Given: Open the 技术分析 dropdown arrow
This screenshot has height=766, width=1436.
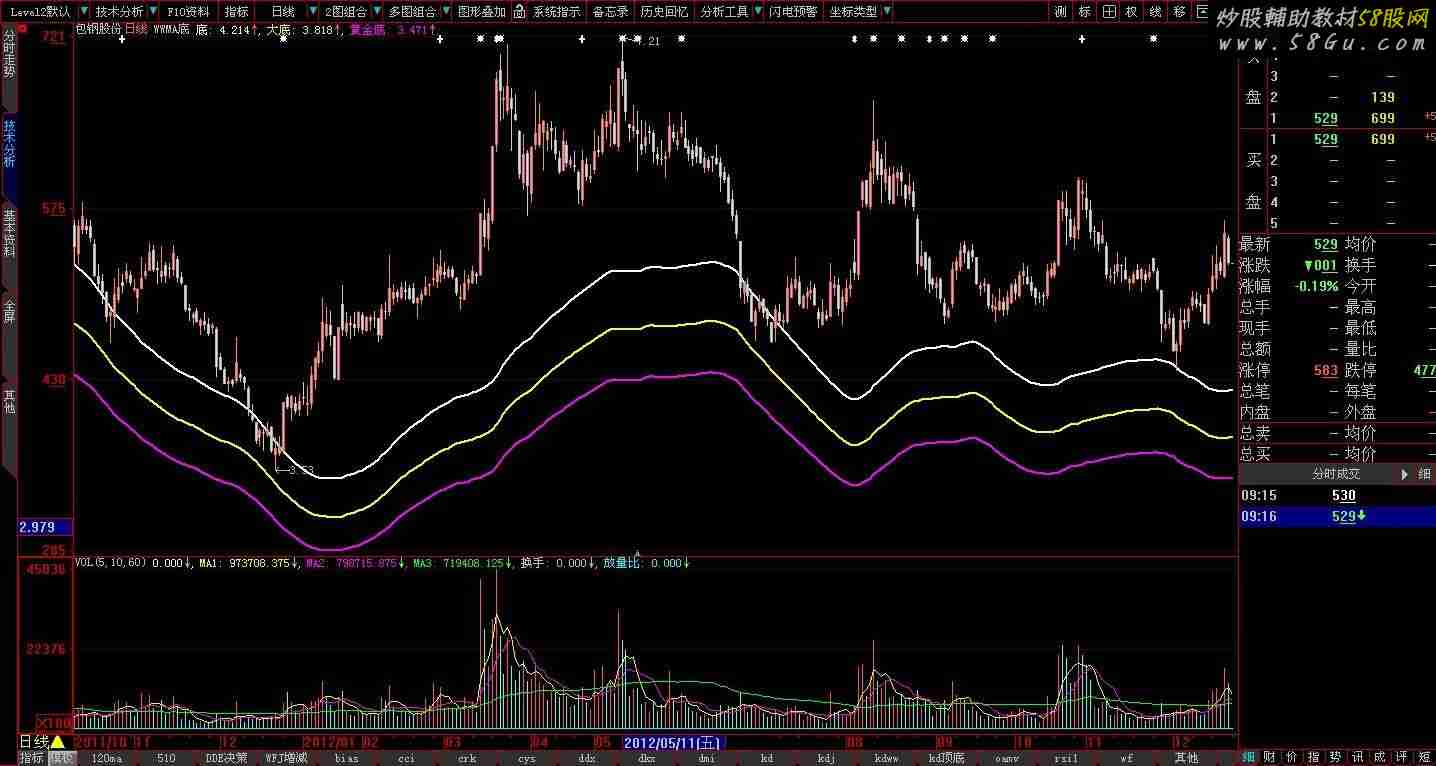Looking at the screenshot, I should tap(154, 12).
